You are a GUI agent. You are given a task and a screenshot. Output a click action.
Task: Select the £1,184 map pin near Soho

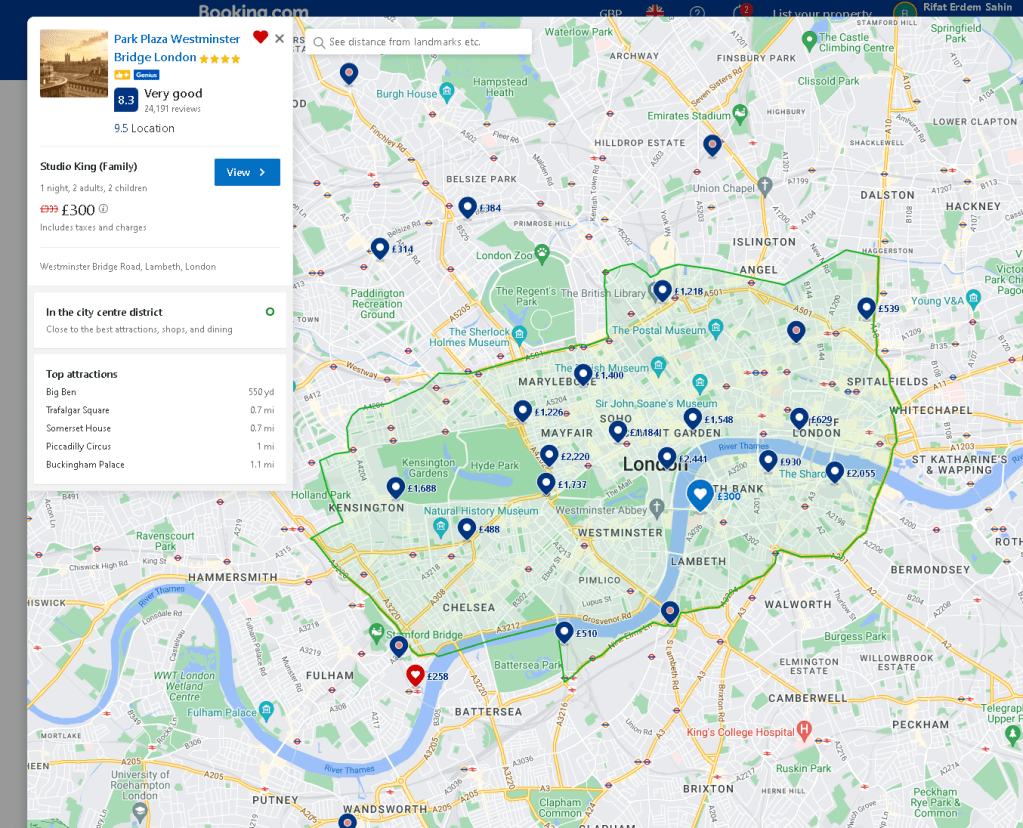[618, 431]
